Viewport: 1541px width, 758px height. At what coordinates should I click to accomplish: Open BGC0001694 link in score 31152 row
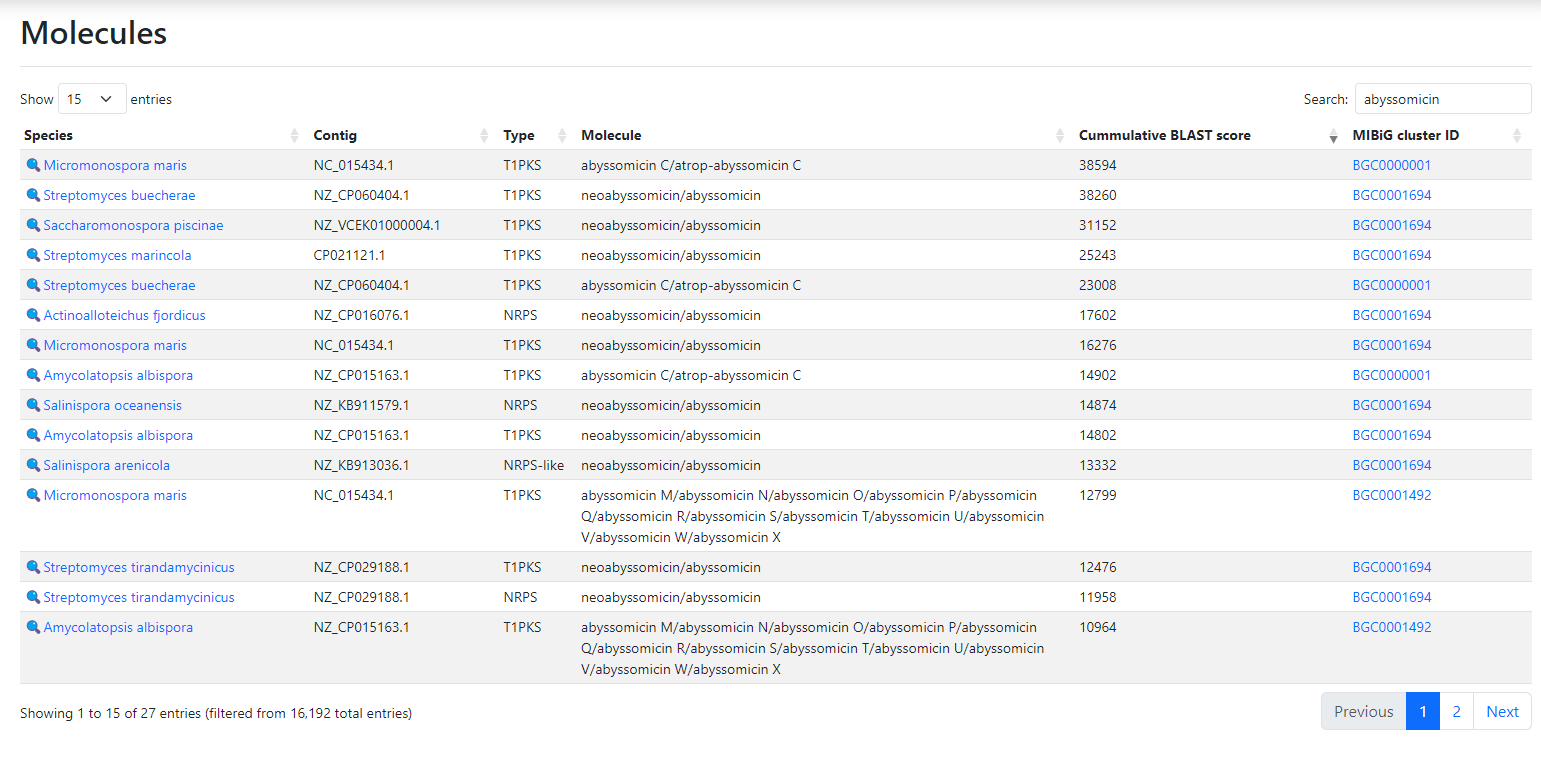1392,225
